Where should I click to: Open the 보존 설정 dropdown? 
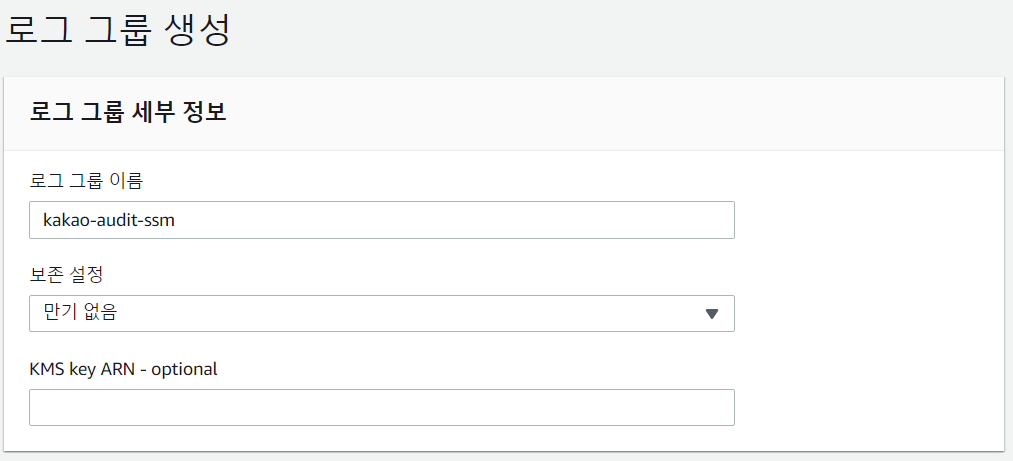[x=381, y=313]
